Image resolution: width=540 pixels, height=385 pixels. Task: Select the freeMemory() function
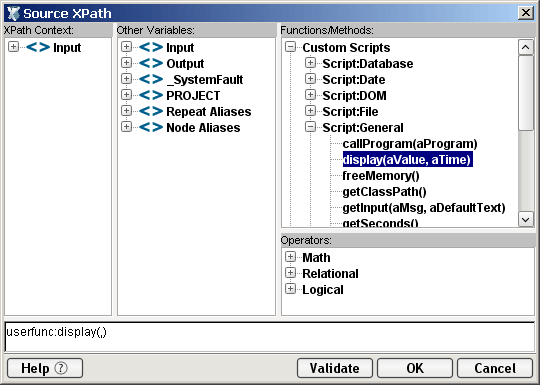pos(381,176)
